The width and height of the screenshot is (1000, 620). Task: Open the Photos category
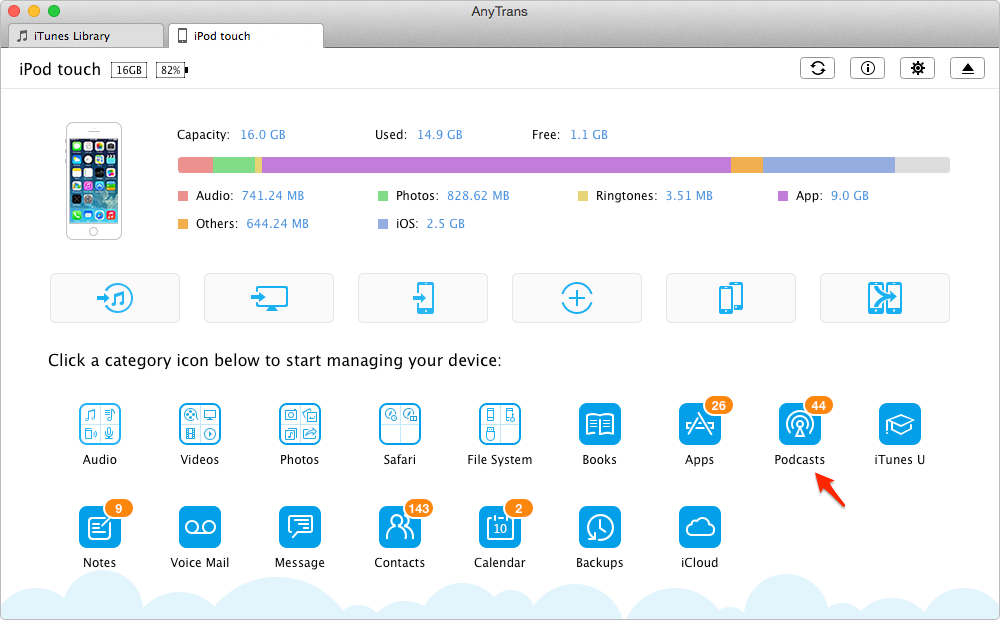point(300,424)
